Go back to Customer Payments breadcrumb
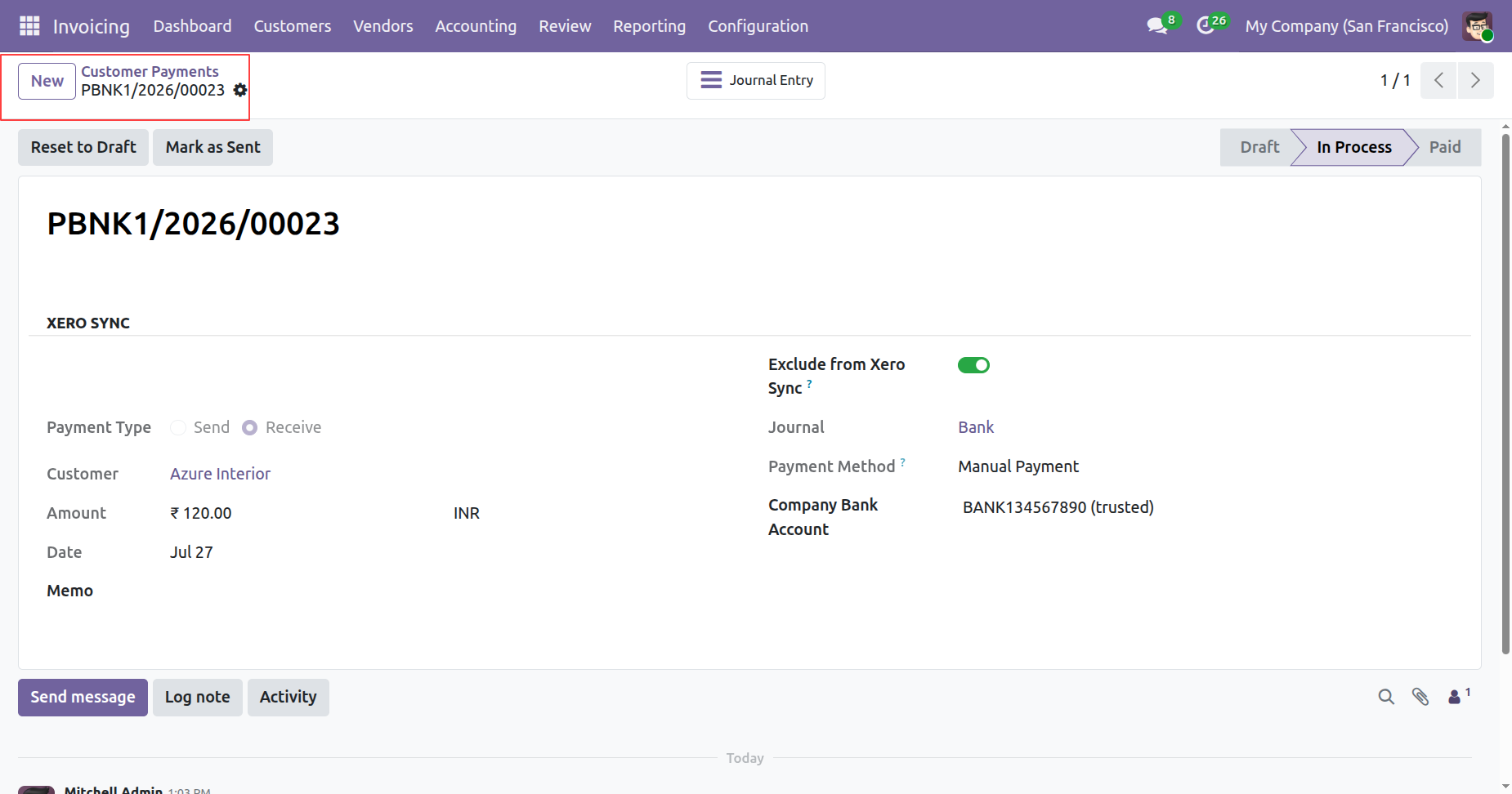The height and width of the screenshot is (794, 1512). click(x=150, y=72)
